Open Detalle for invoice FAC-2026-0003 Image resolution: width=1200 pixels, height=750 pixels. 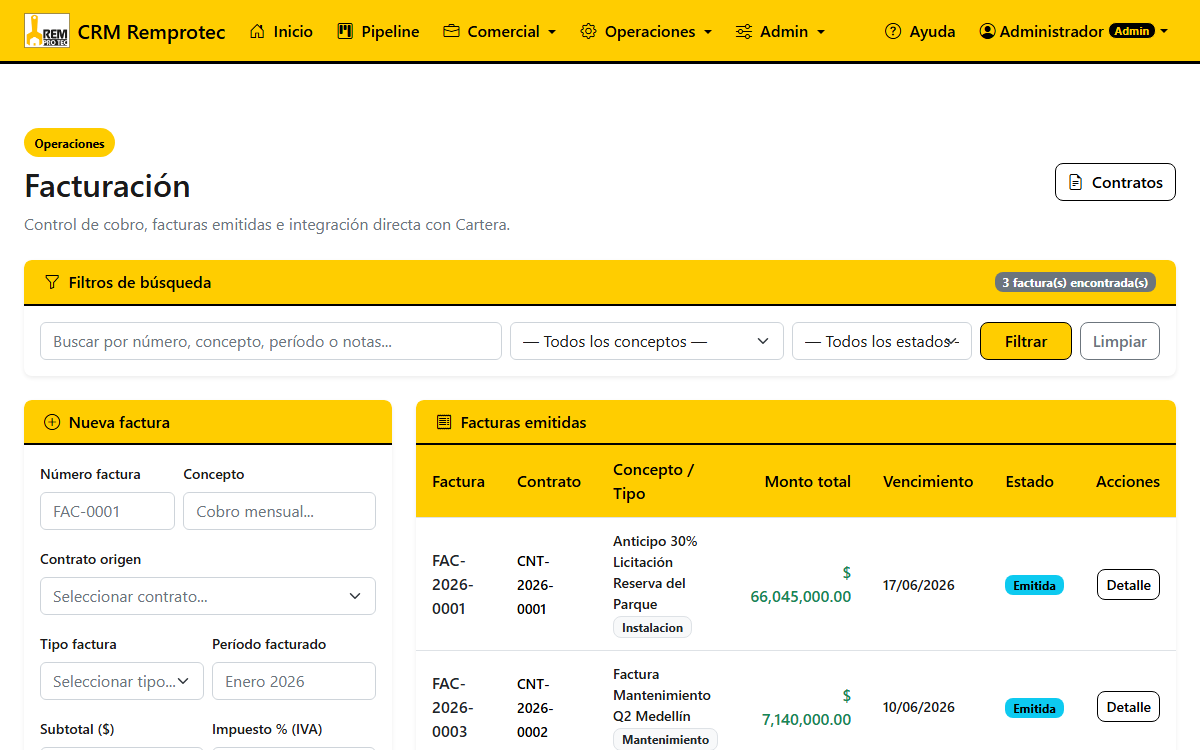[x=1128, y=707]
